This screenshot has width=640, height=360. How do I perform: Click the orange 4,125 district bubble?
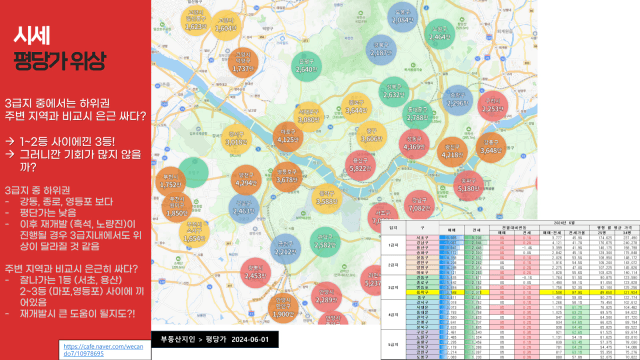coord(288,137)
